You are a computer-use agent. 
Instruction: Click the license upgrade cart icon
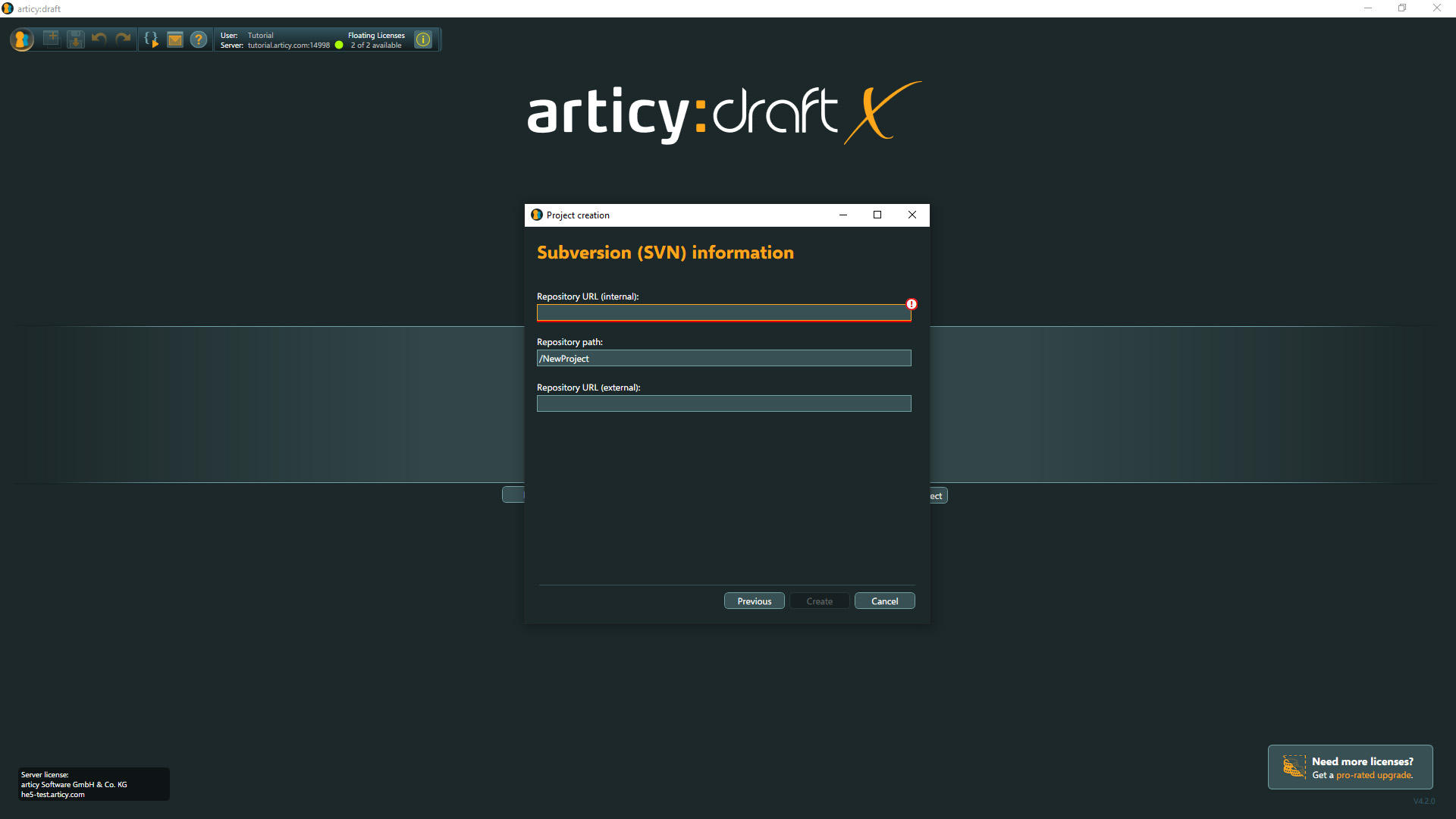(1294, 767)
